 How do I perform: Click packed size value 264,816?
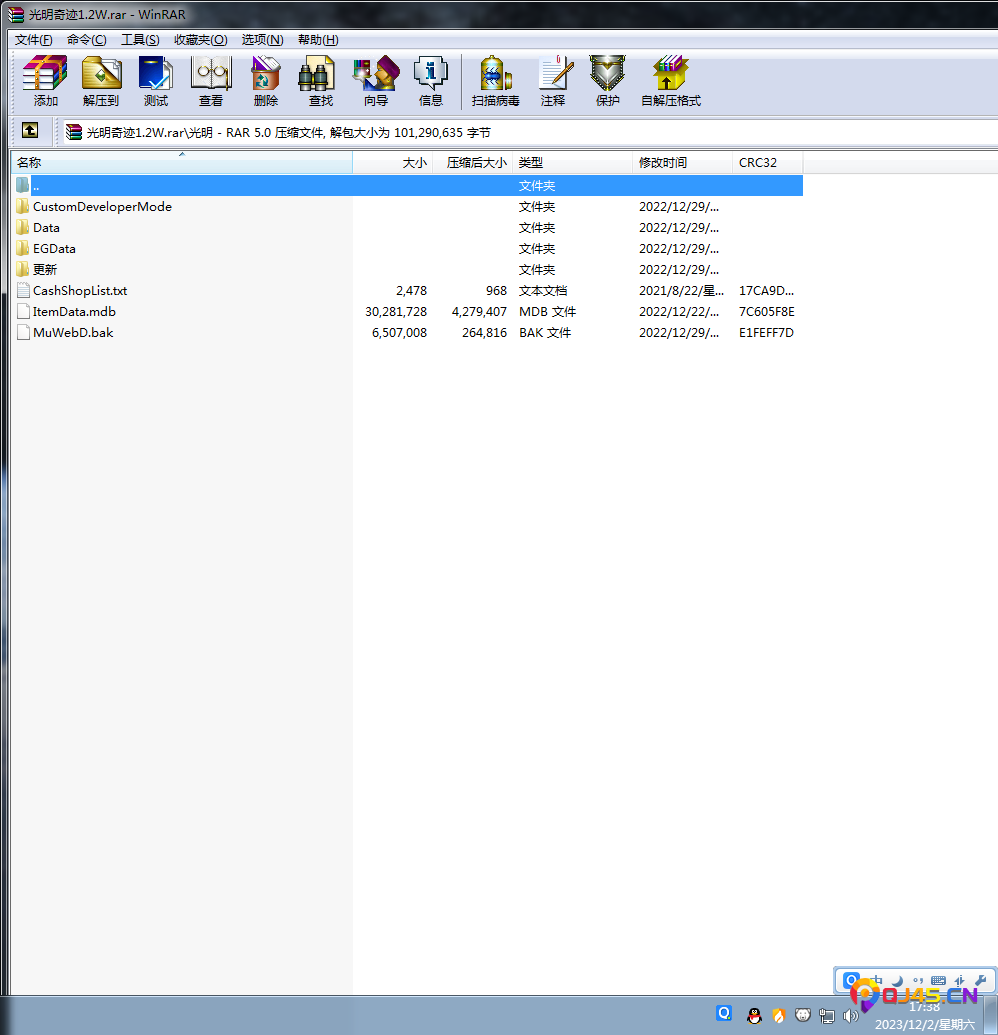[484, 333]
